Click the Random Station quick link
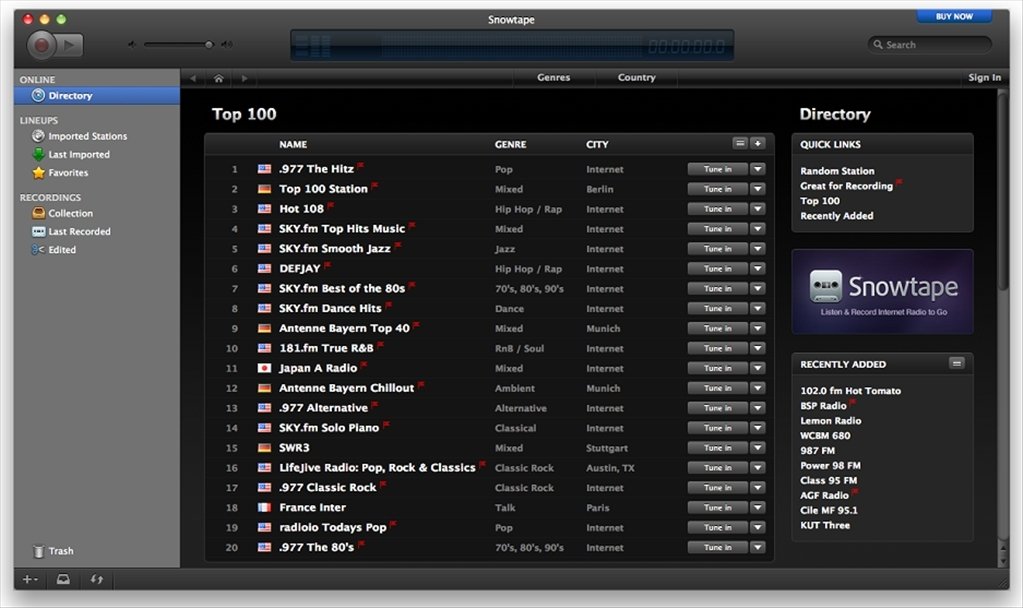 837,171
